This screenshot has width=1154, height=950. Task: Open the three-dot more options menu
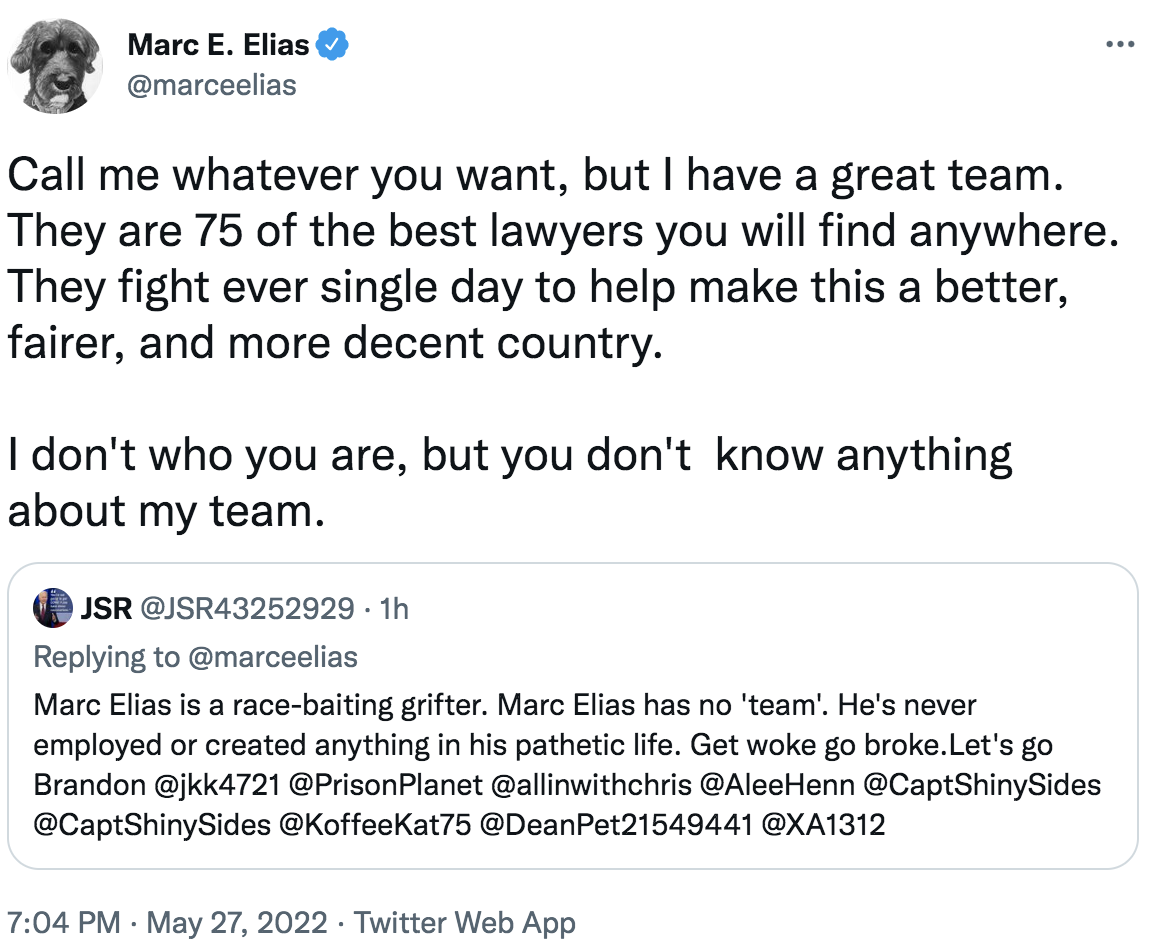click(x=1119, y=45)
